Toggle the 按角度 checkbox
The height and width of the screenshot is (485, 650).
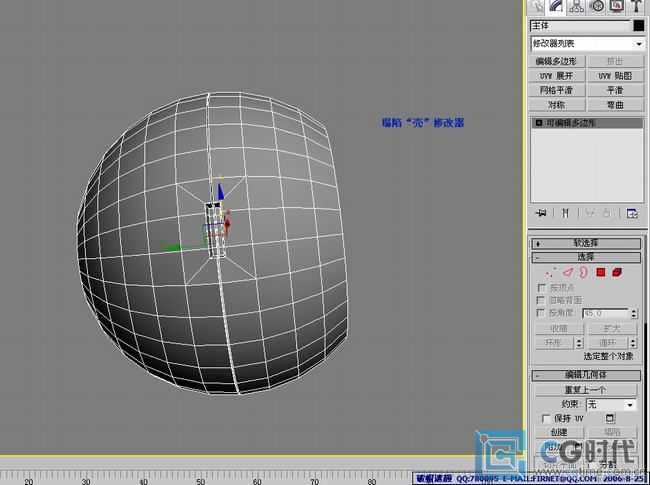pos(541,313)
